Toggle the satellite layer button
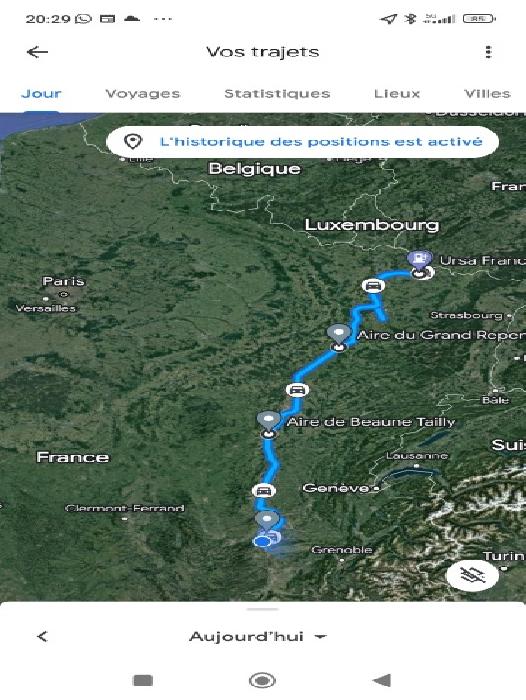 [x=472, y=575]
